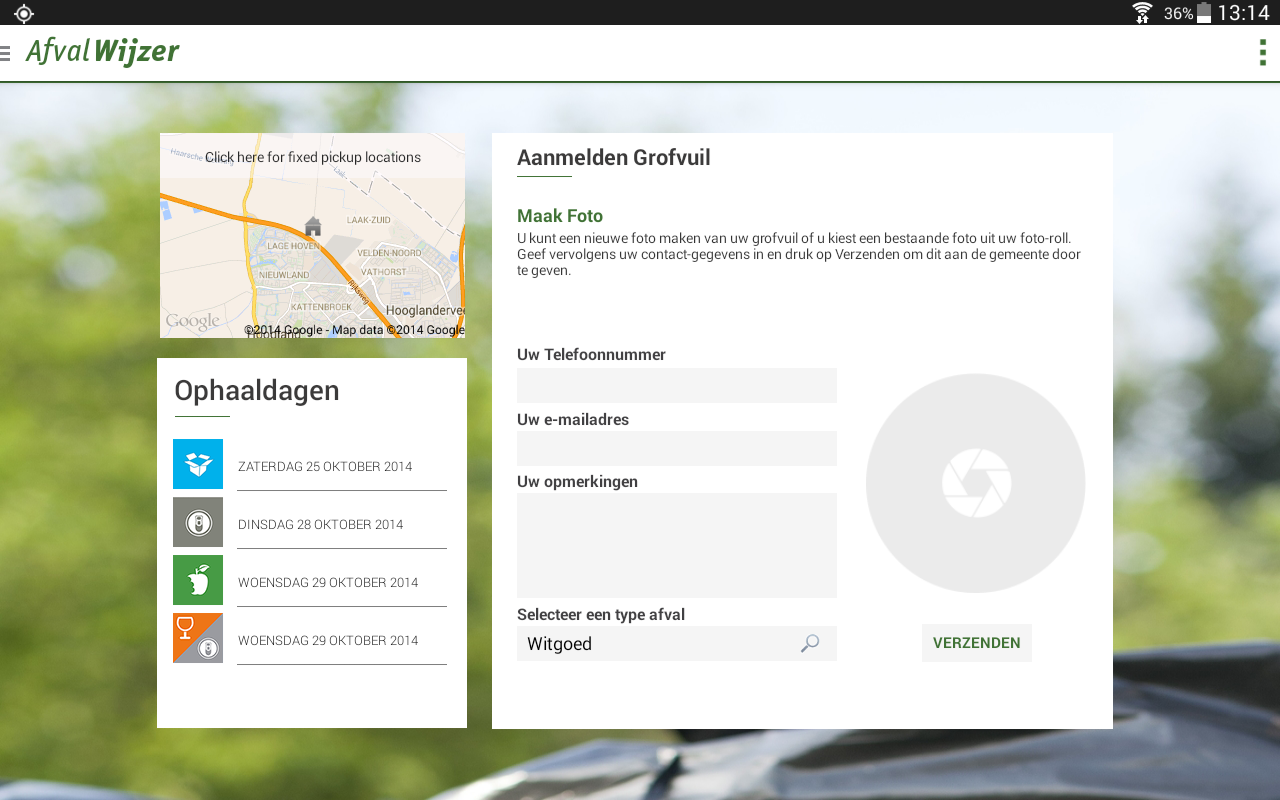
Task: Click 'Click here for fixed pickup locations'
Action: coord(313,157)
